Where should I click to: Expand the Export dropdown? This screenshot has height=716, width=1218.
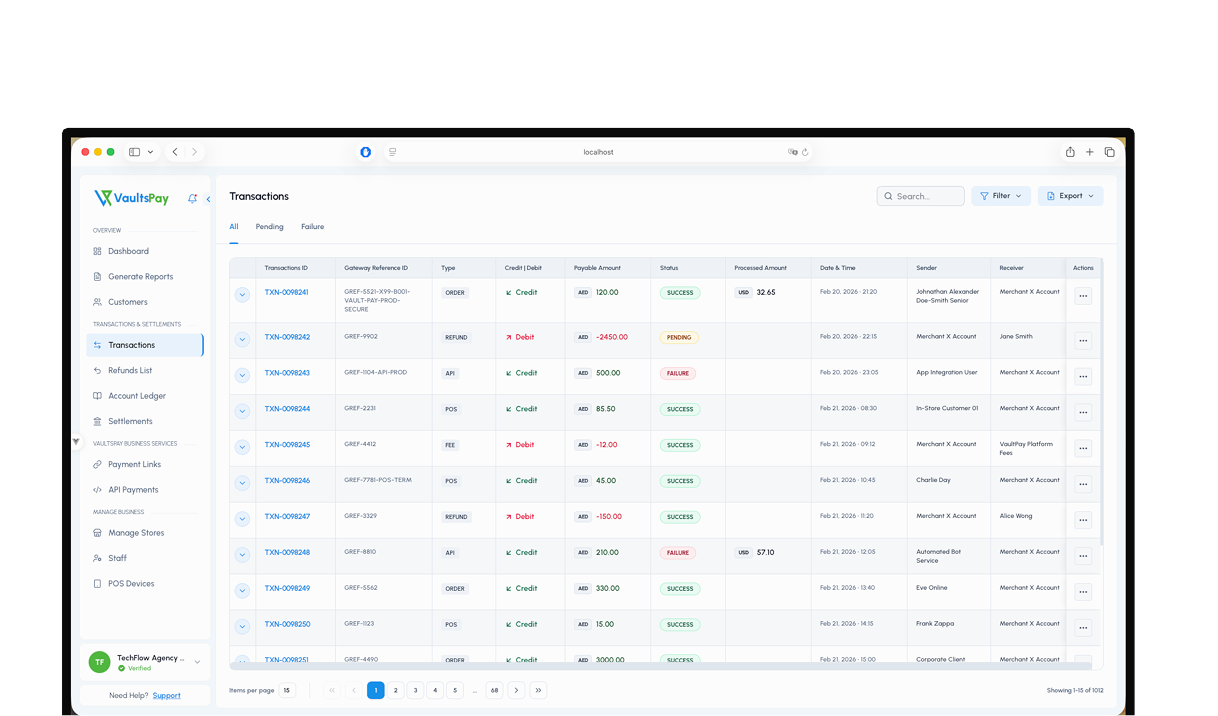(x=1070, y=195)
